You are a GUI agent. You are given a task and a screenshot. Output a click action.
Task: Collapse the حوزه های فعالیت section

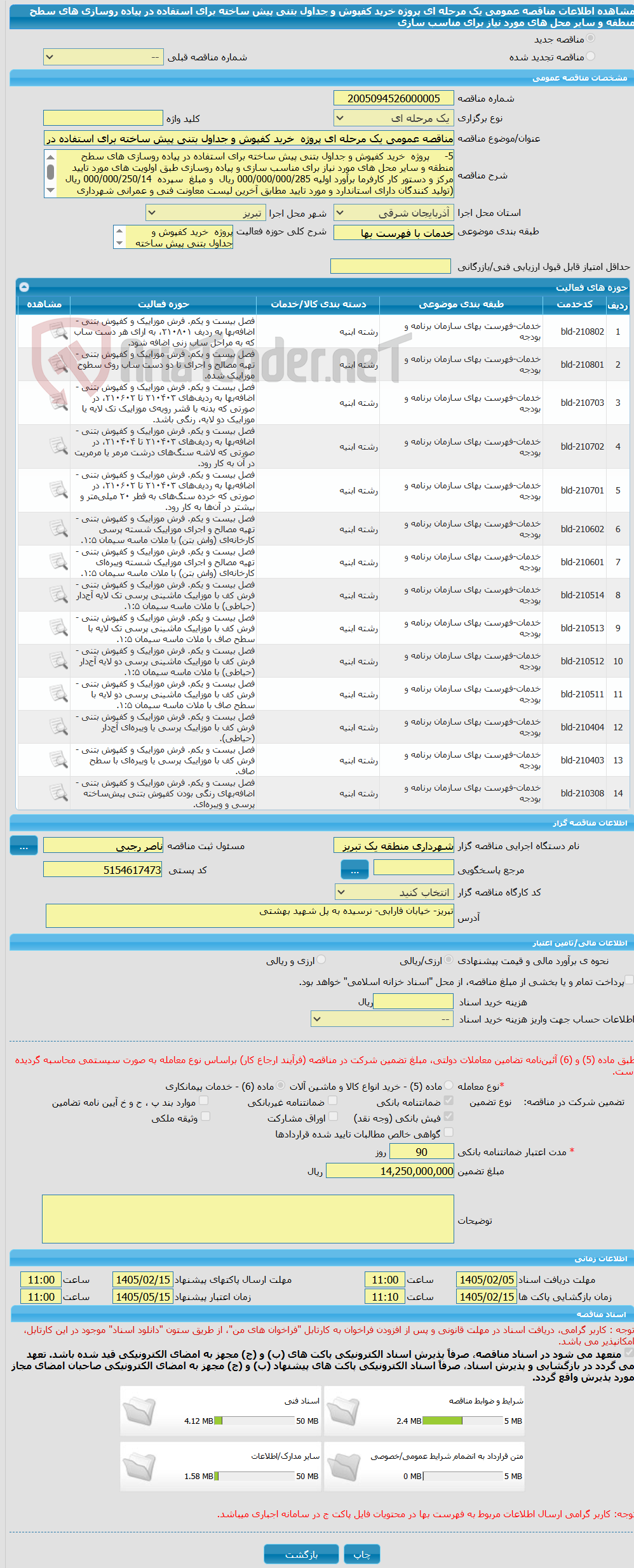[x=24, y=287]
